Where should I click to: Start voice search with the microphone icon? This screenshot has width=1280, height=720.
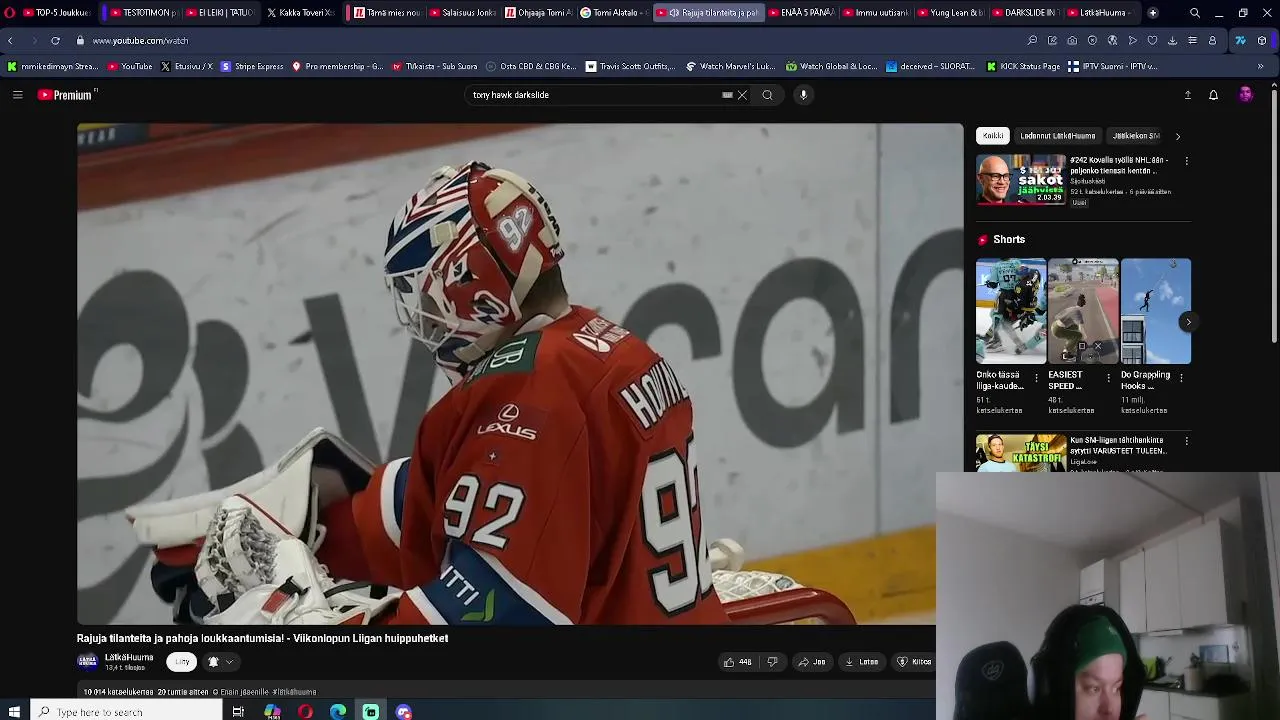(803, 95)
